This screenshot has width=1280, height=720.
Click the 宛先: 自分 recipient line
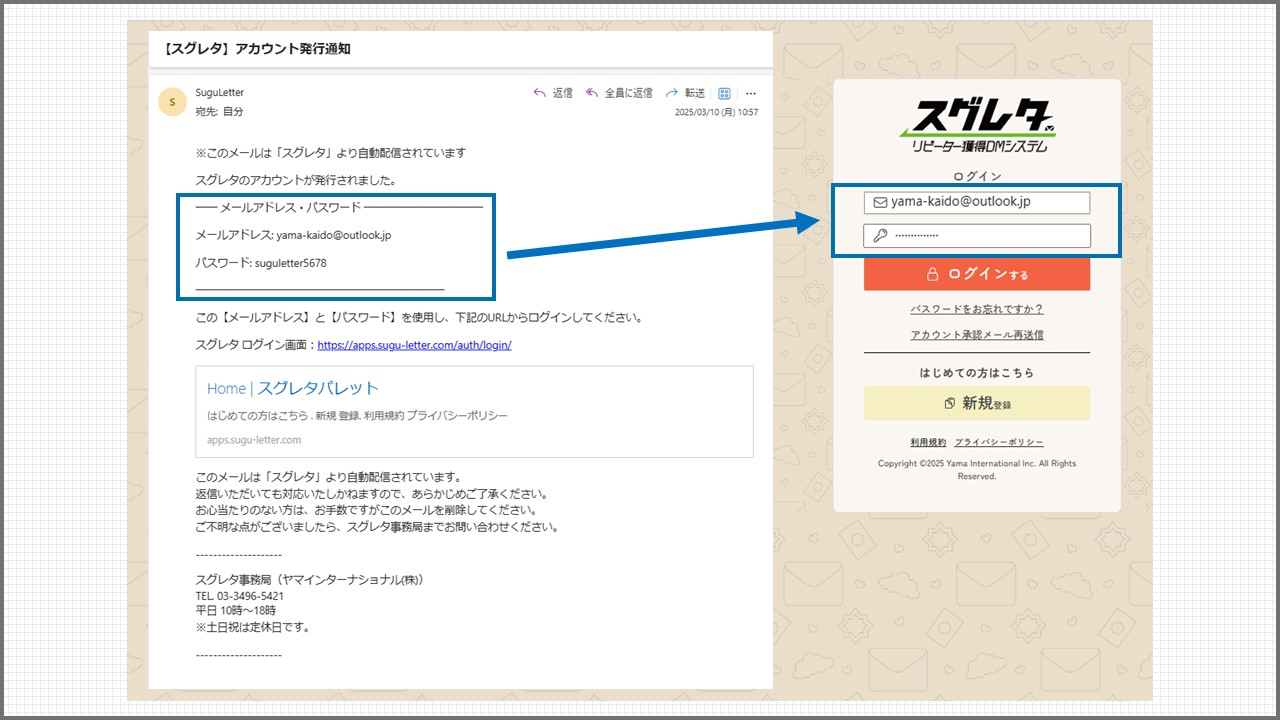point(219,112)
